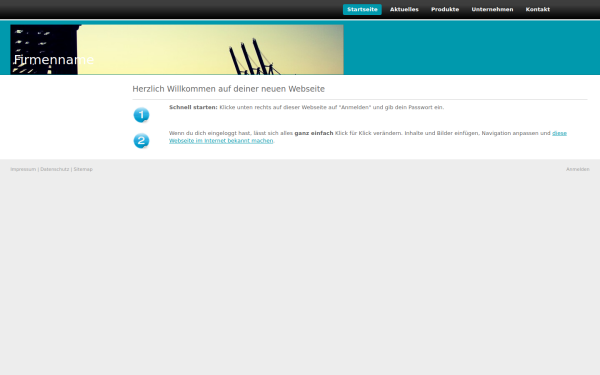Click the blue number 2 step icon
The width and height of the screenshot is (600, 375).
[x=141, y=141]
